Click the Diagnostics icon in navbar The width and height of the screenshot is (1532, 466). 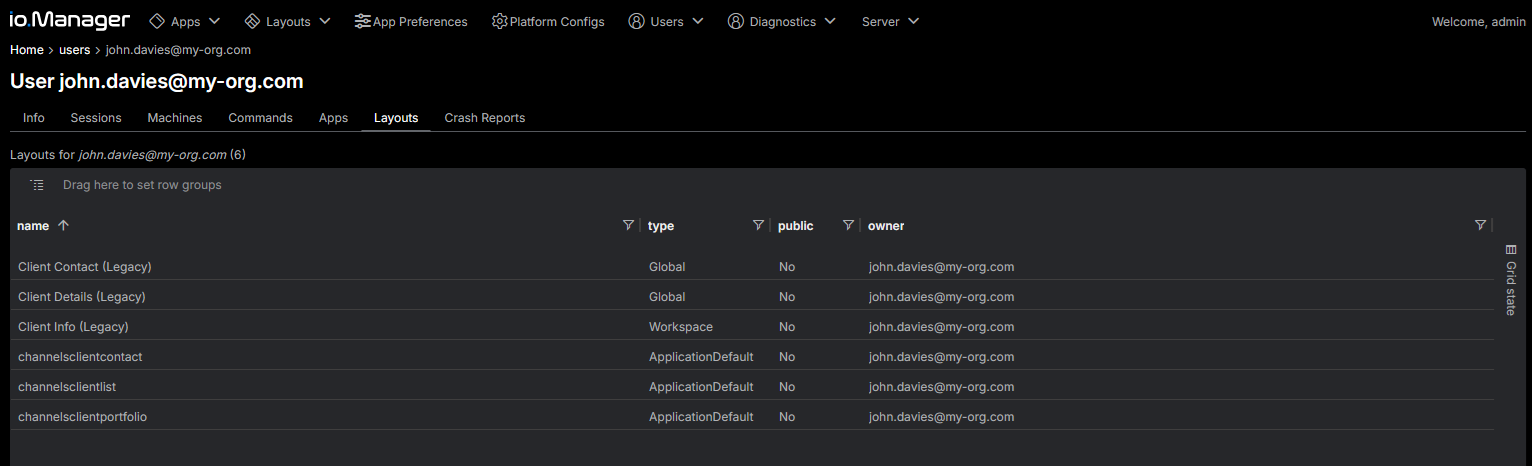coord(736,21)
